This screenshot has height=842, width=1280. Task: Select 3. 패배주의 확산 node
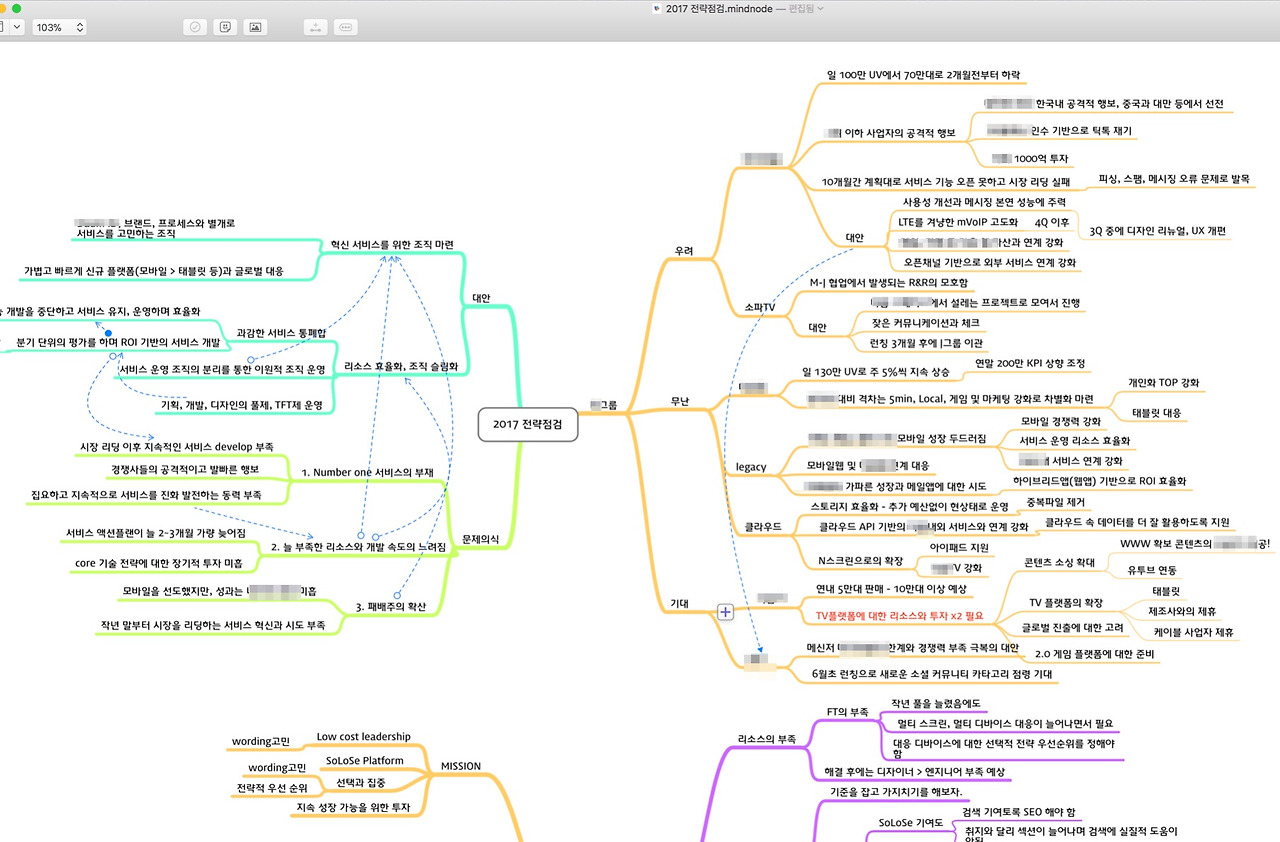click(x=390, y=606)
